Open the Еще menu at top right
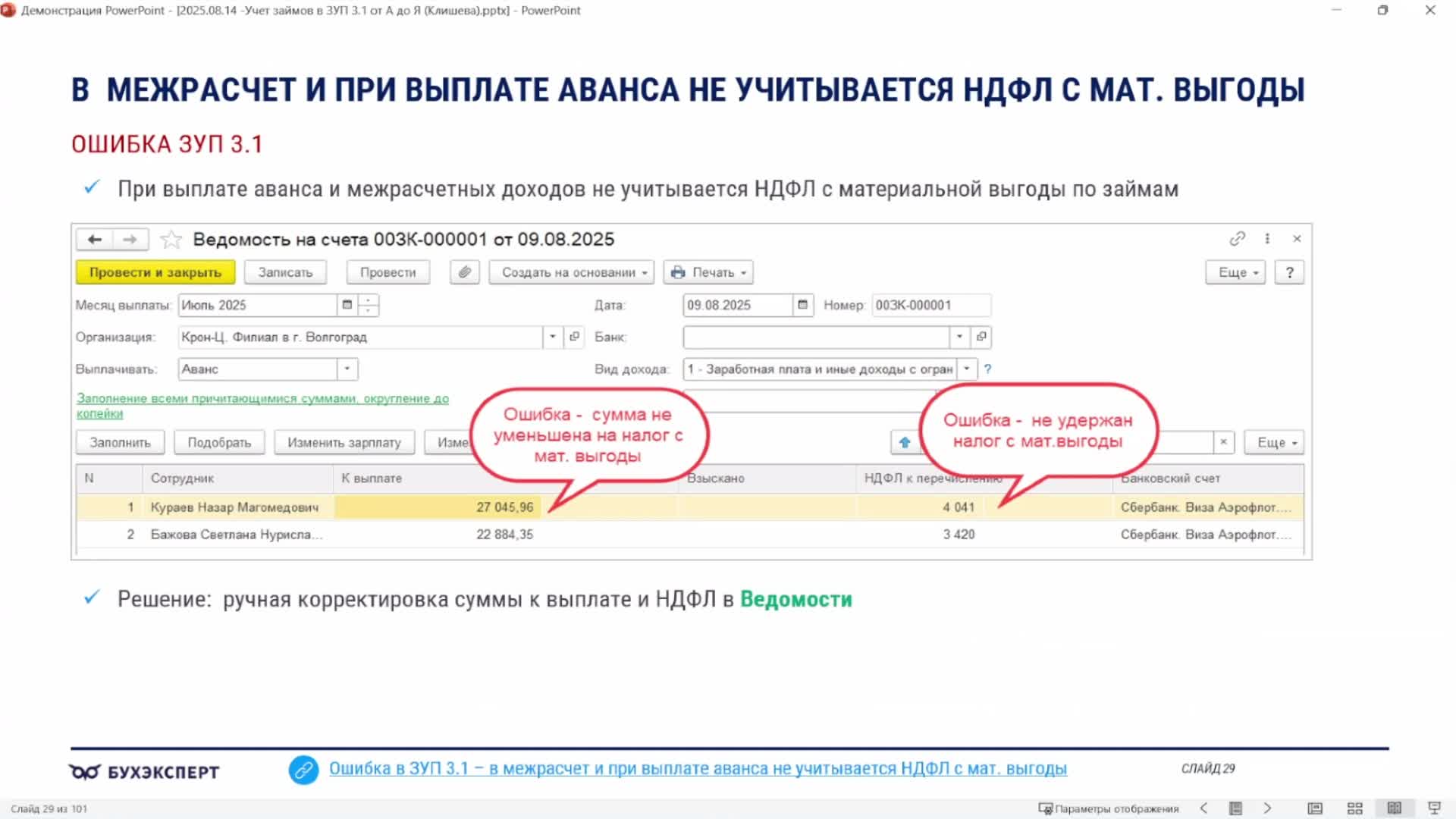The width and height of the screenshot is (1456, 819). 1235,272
